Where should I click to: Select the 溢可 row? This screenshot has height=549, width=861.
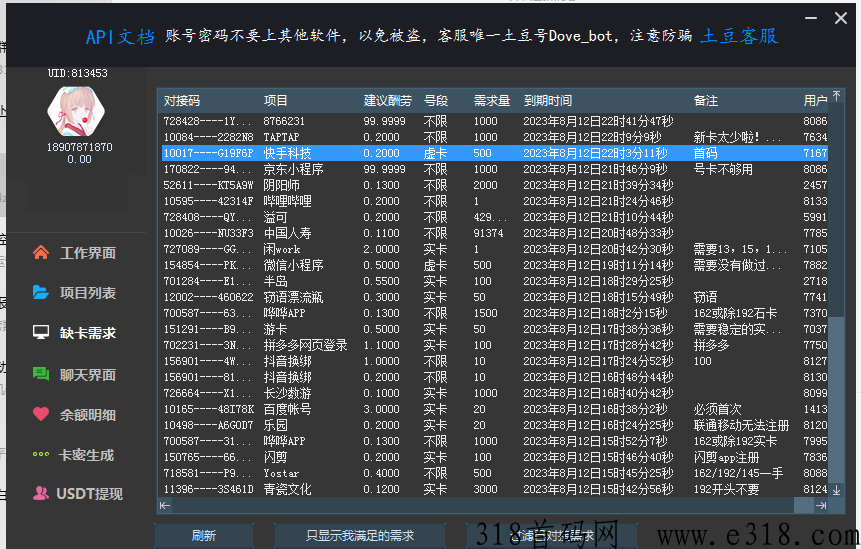point(494,217)
